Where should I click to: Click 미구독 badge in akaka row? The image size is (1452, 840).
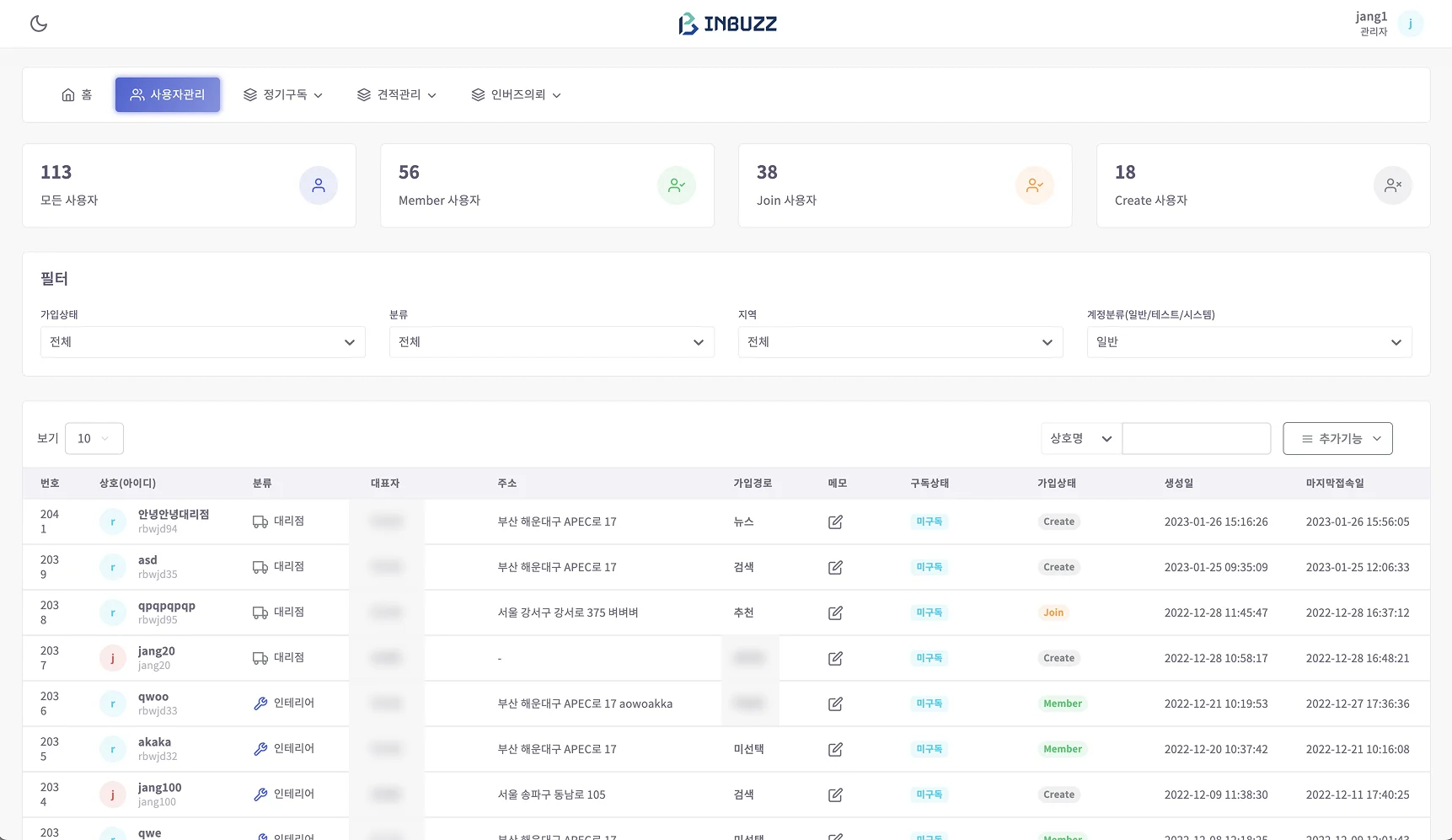(x=929, y=749)
